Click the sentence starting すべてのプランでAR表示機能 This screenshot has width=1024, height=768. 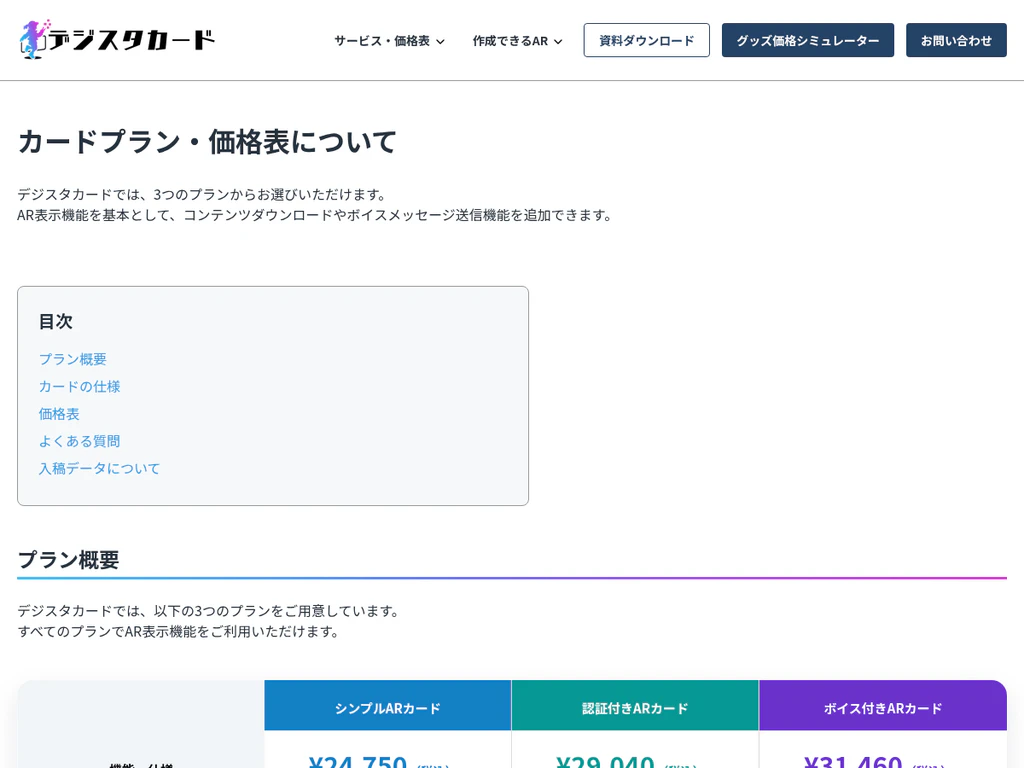click(179, 632)
